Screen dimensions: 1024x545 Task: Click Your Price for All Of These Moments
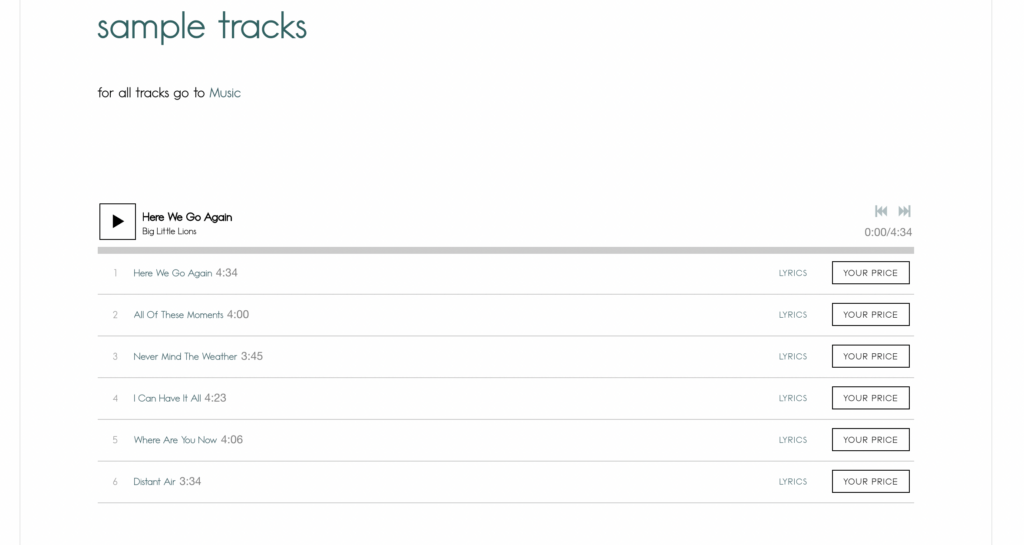click(870, 315)
